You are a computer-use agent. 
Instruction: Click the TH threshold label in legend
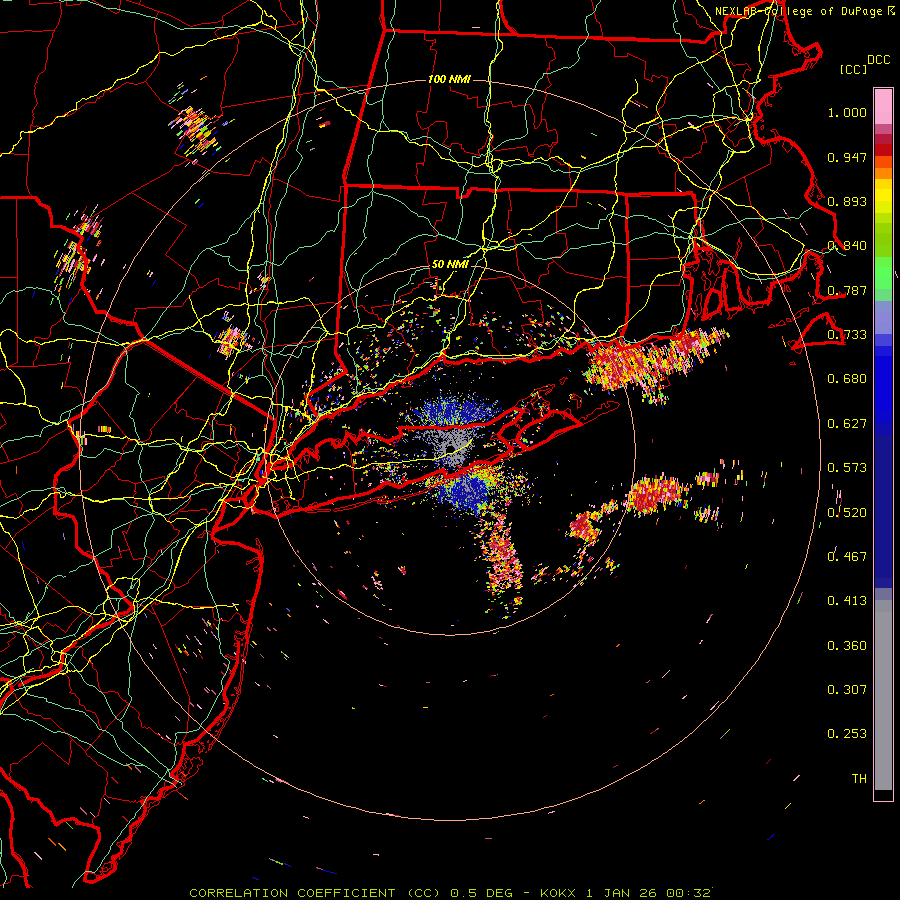[x=859, y=778]
